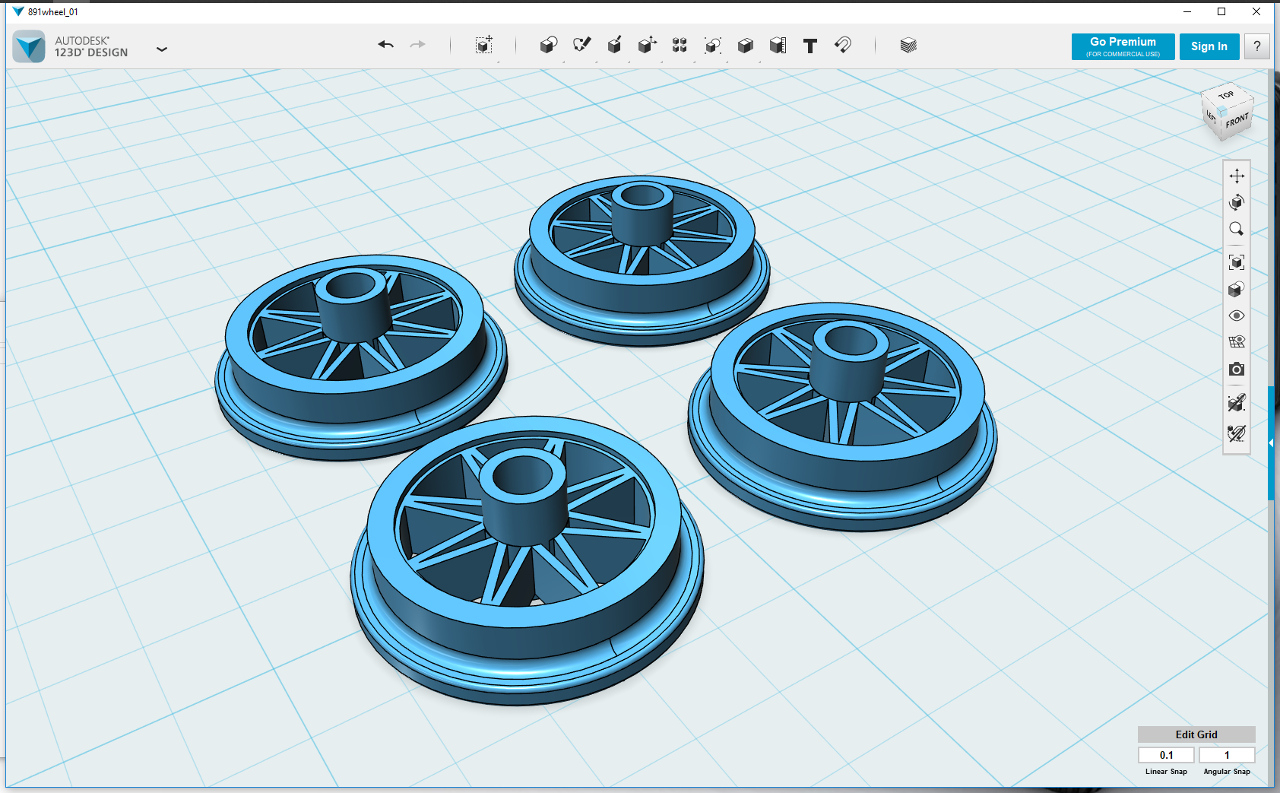Toggle sketch snapping off icon
The image size is (1280, 793).
coord(1237,433)
